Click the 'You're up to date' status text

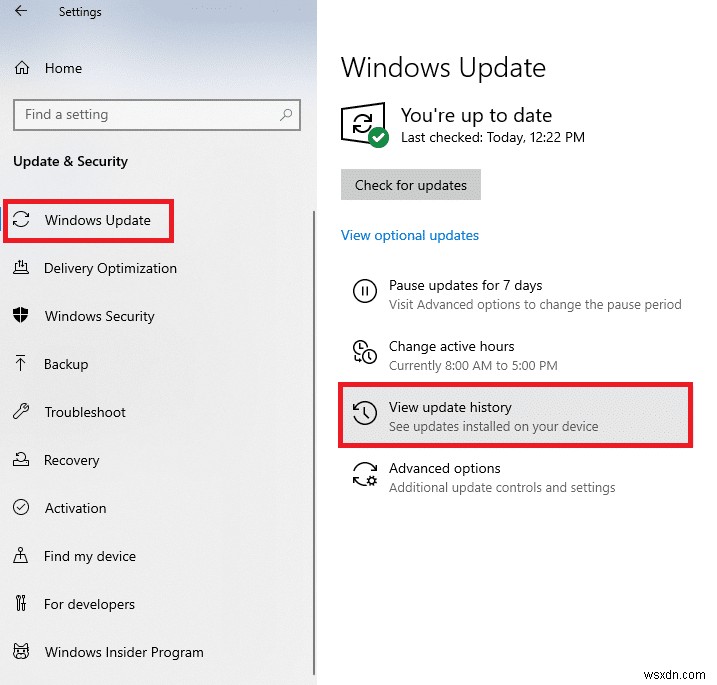[476, 115]
